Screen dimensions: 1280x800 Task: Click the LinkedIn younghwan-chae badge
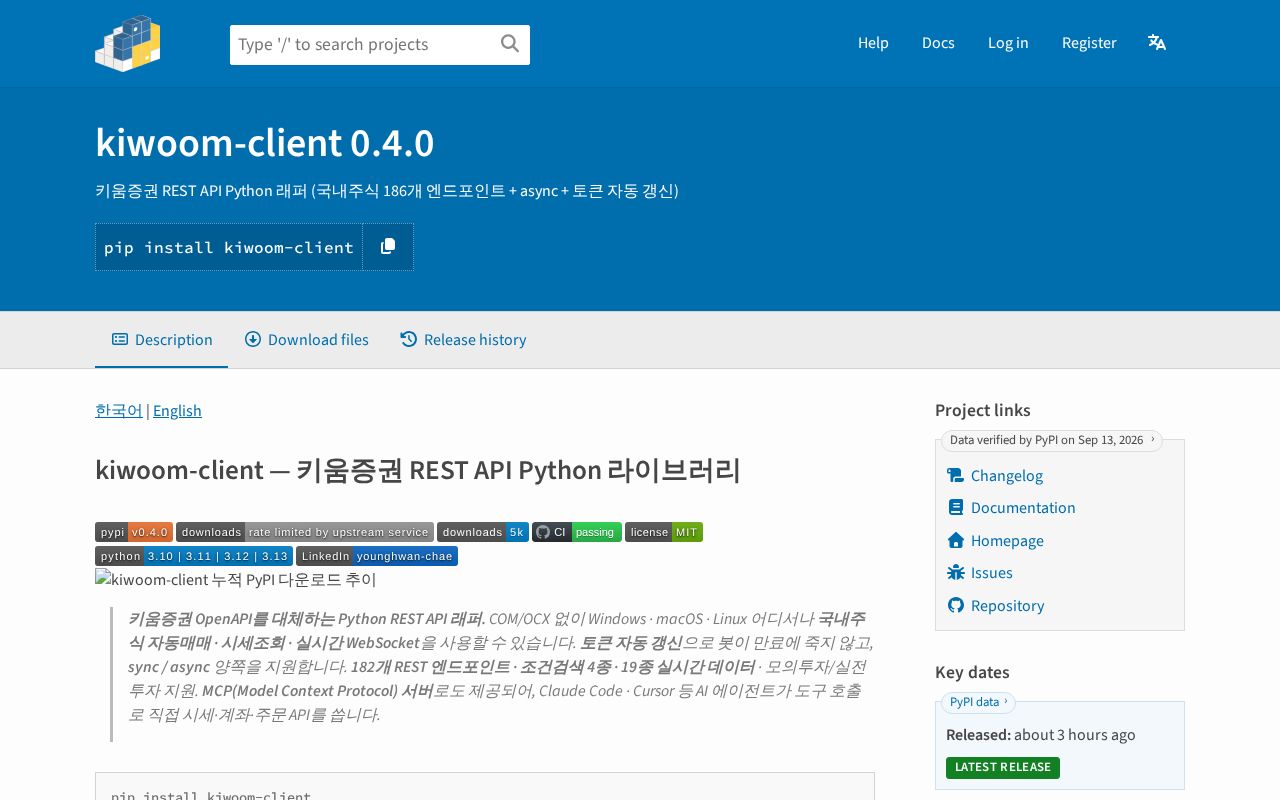pyautogui.click(x=377, y=556)
